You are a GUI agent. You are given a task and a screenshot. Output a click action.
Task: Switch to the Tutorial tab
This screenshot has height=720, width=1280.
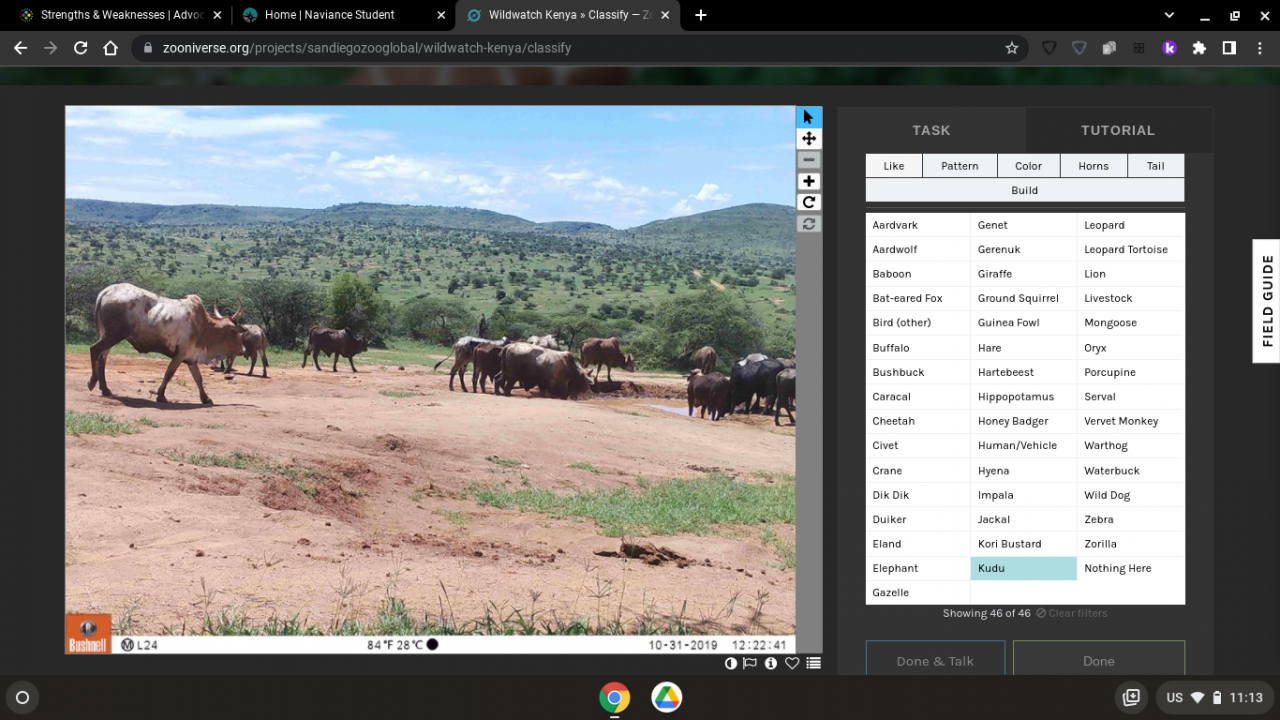coord(1117,130)
